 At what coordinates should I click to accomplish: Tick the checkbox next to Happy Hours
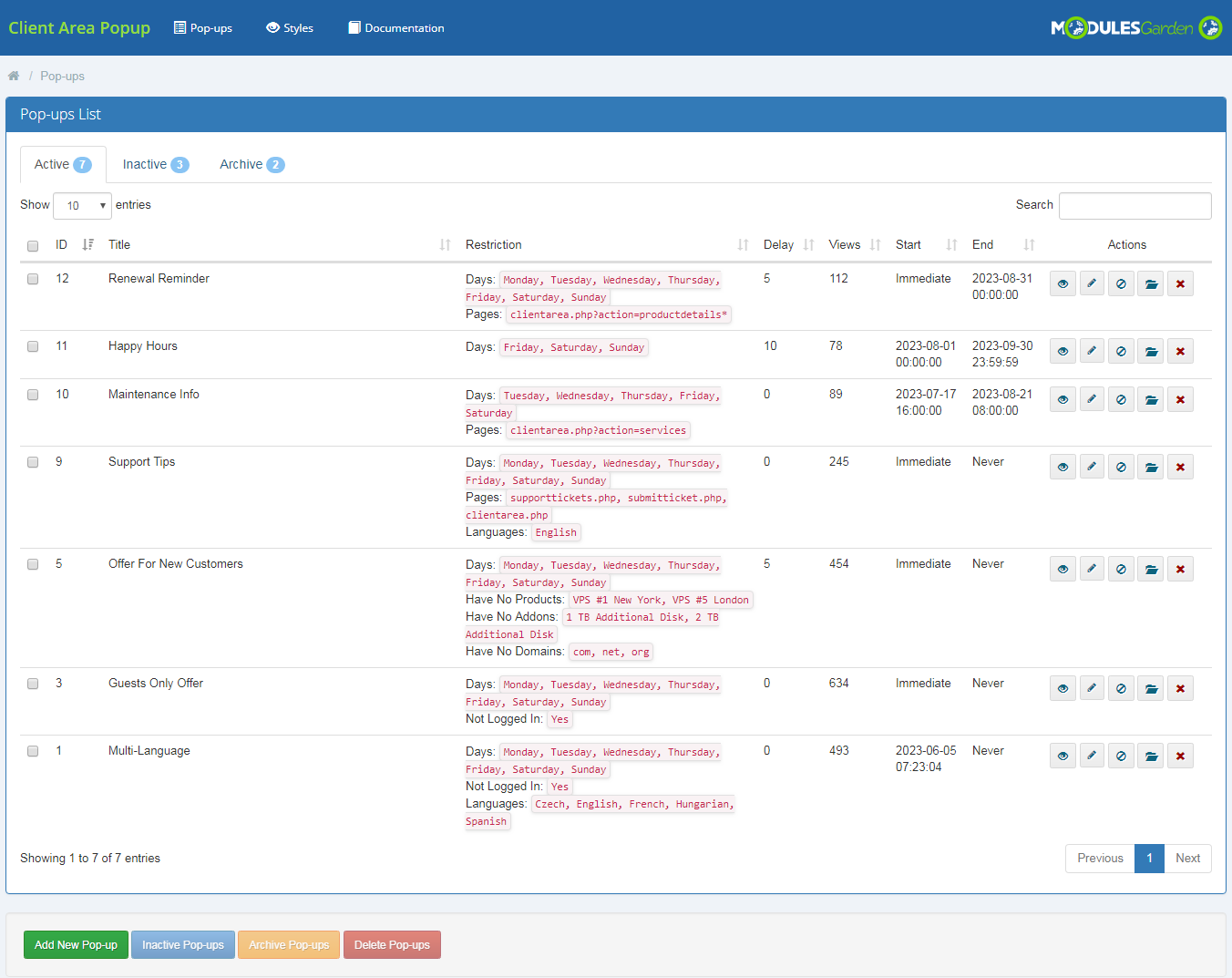point(33,346)
